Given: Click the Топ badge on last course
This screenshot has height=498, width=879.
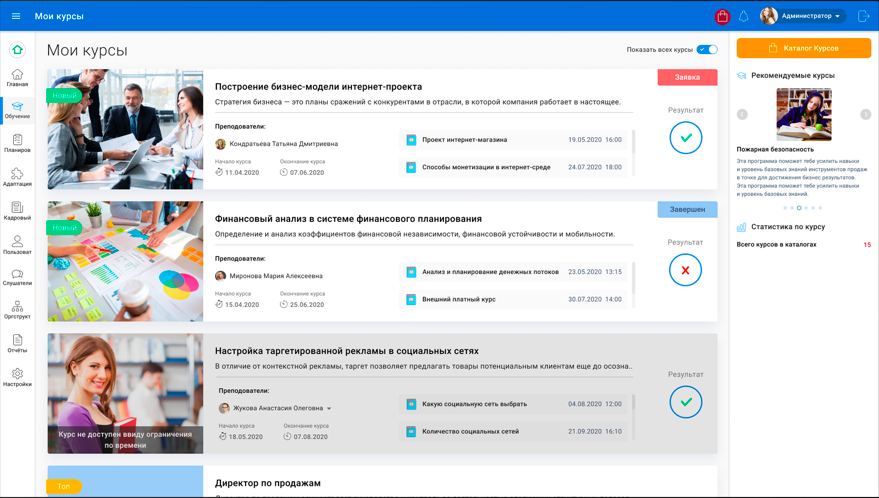Looking at the screenshot, I should [x=63, y=486].
